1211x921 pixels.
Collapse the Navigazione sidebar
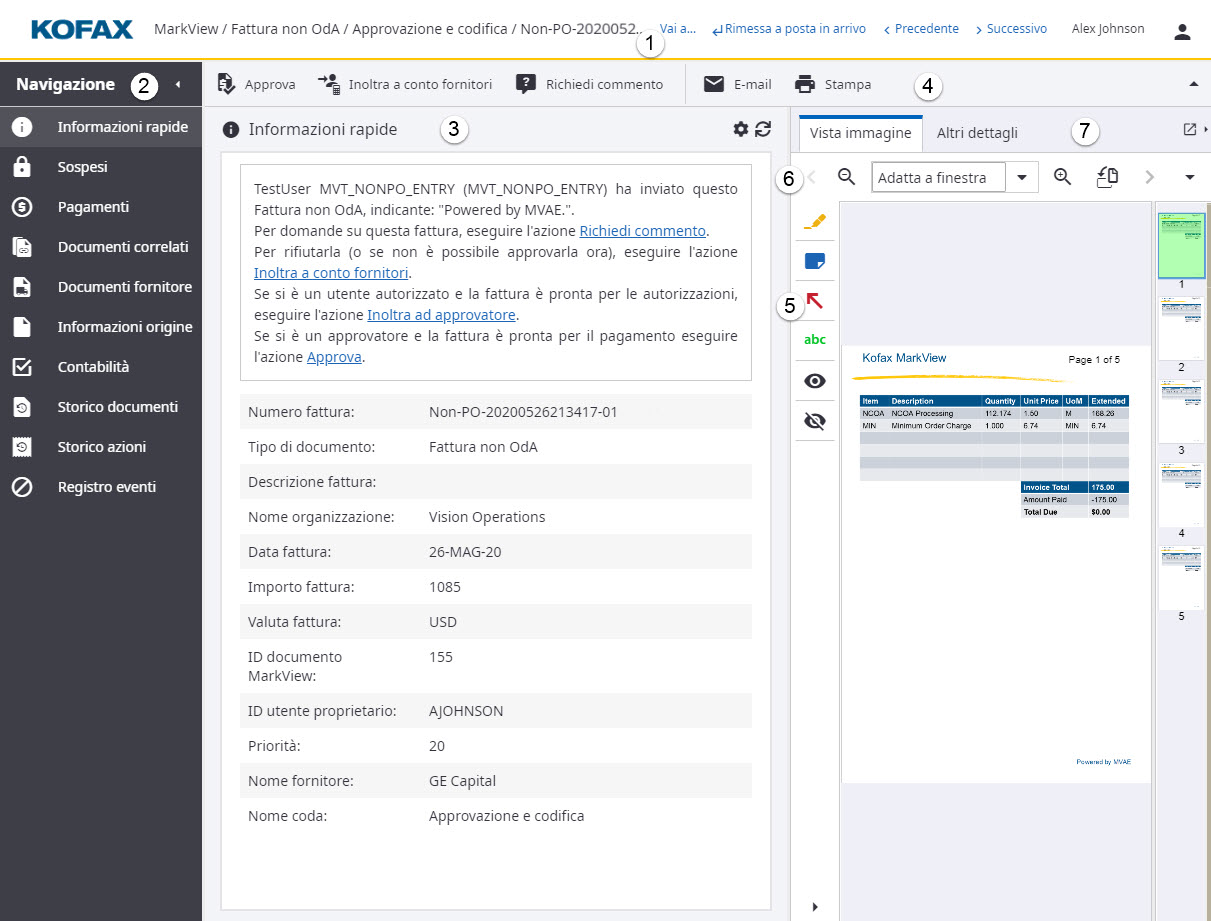pyautogui.click(x=178, y=85)
